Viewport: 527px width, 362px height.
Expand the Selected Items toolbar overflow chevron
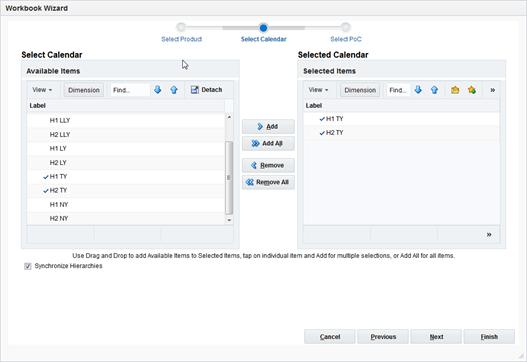click(492, 90)
